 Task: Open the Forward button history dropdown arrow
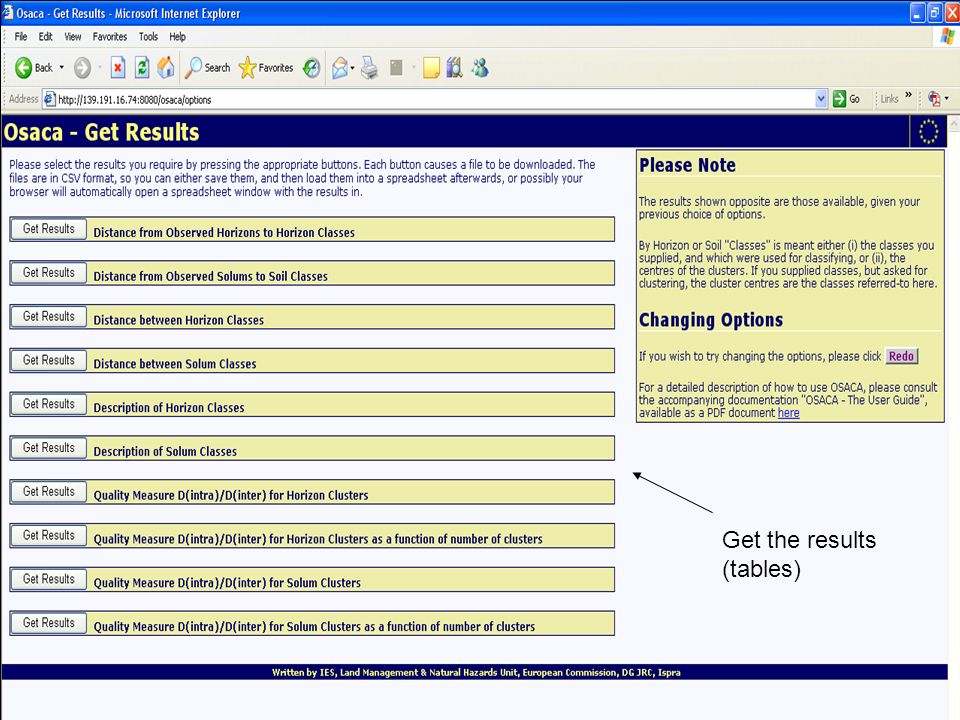coord(100,67)
